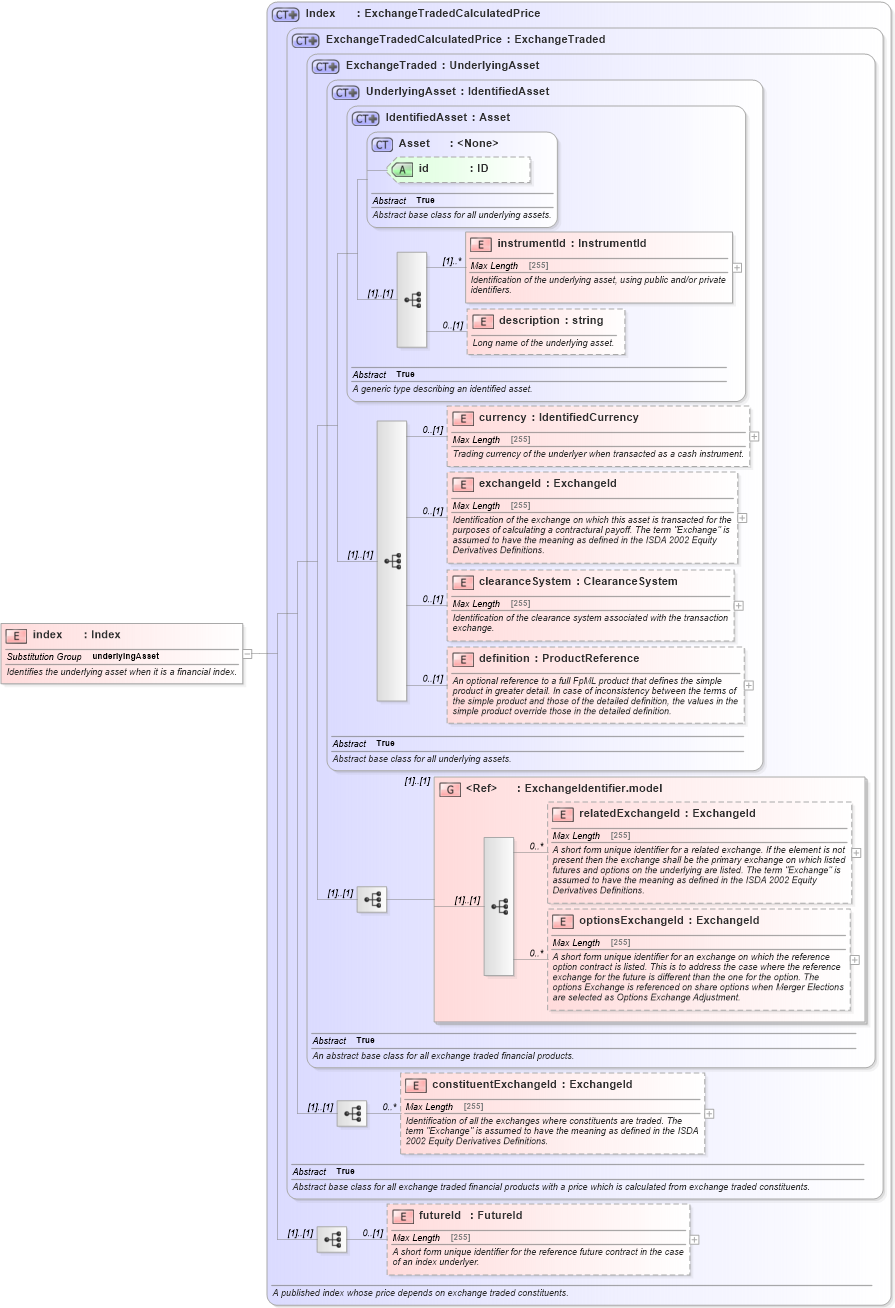This screenshot has width=895, height=1308.
Task: Expand the instrumentId element
Action: tap(737, 267)
